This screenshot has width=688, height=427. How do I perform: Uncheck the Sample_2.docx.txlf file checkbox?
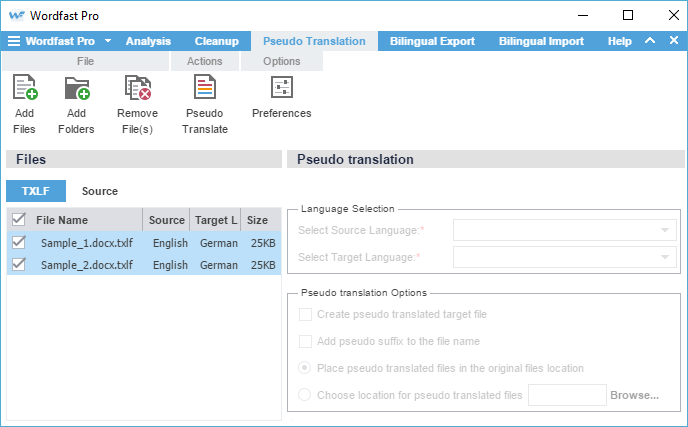[x=18, y=265]
